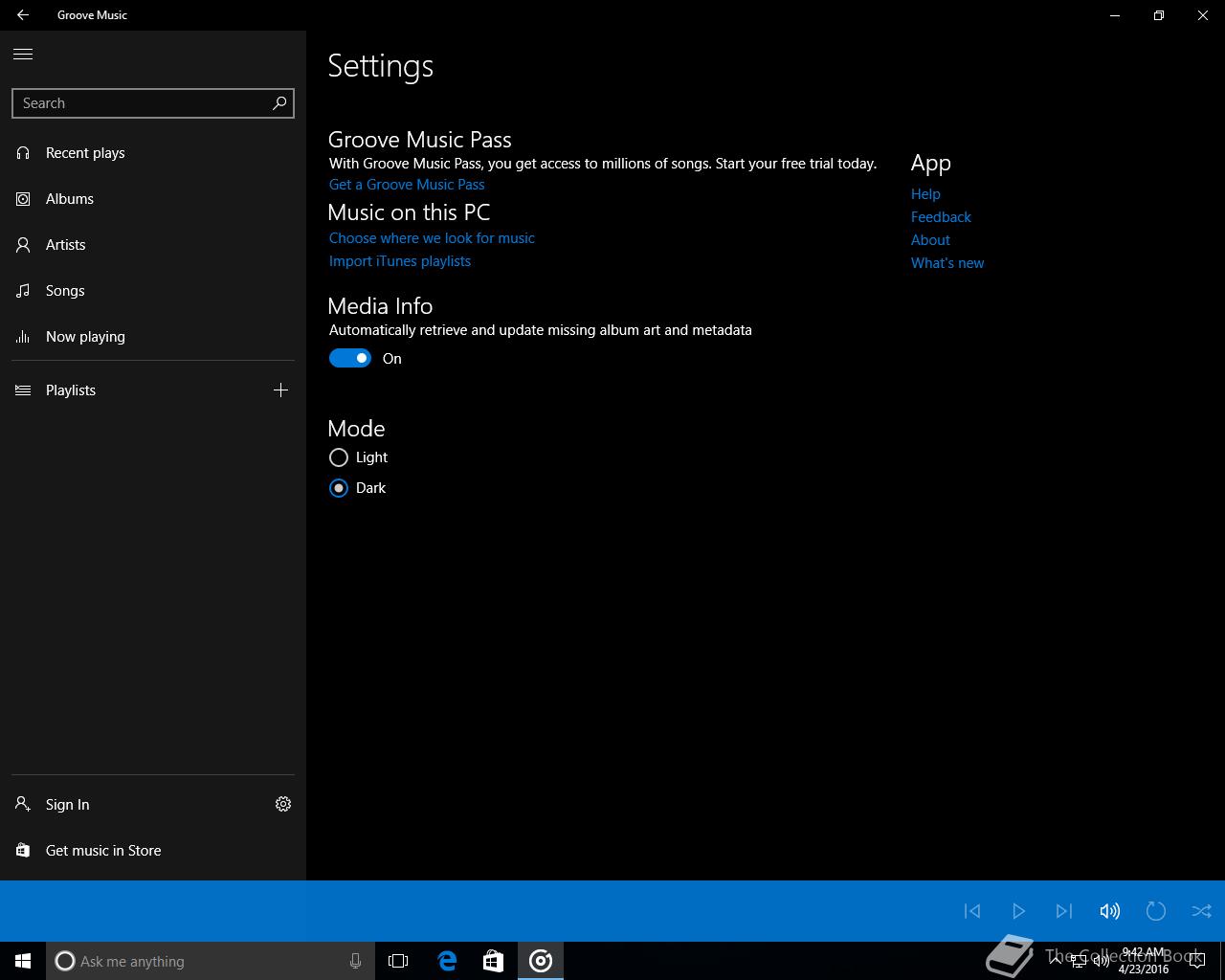Click Import iTunes playlists link
This screenshot has height=980, width=1225.
(x=400, y=261)
